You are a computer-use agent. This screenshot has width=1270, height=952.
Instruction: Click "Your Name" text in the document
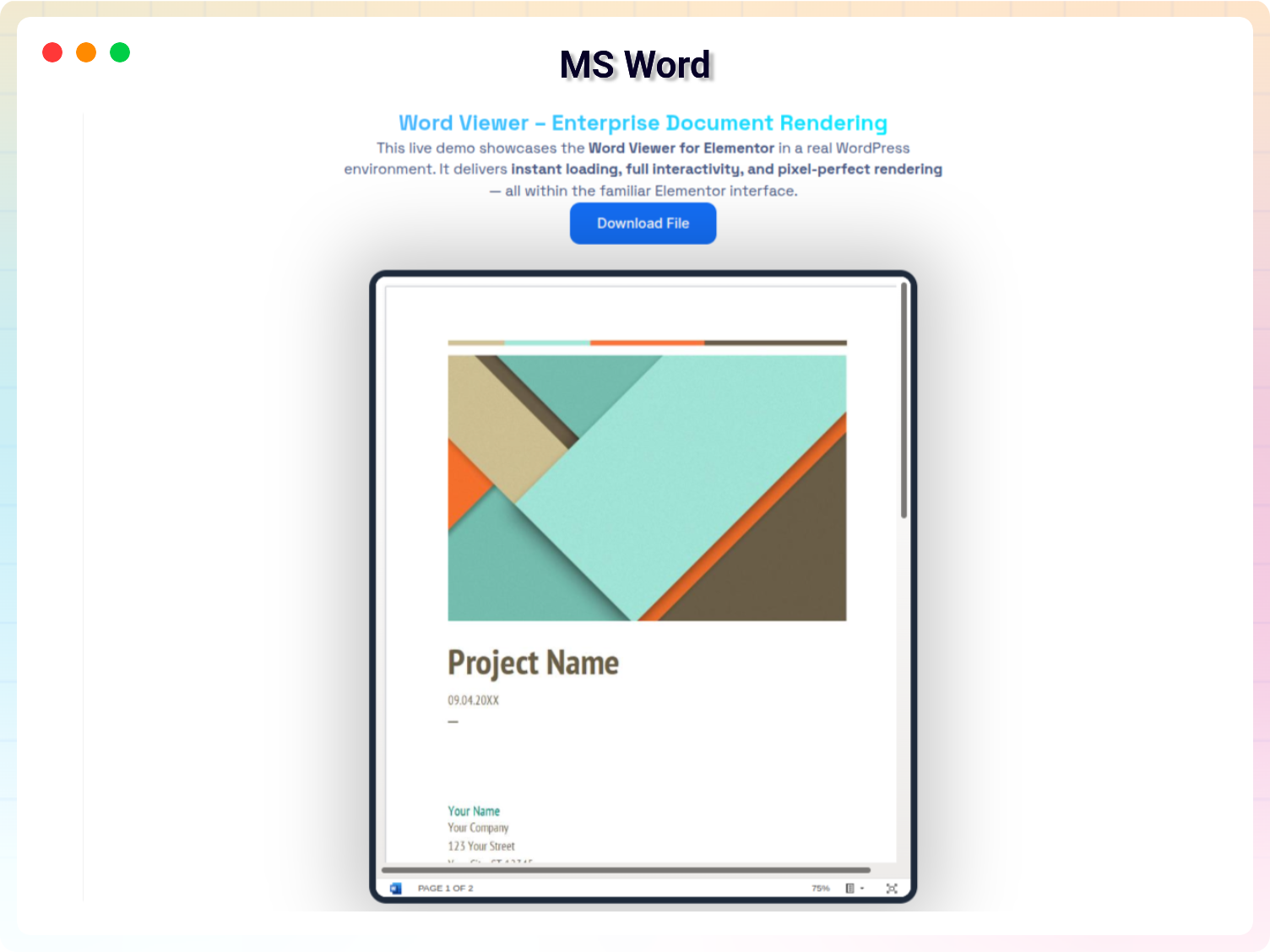(x=474, y=811)
